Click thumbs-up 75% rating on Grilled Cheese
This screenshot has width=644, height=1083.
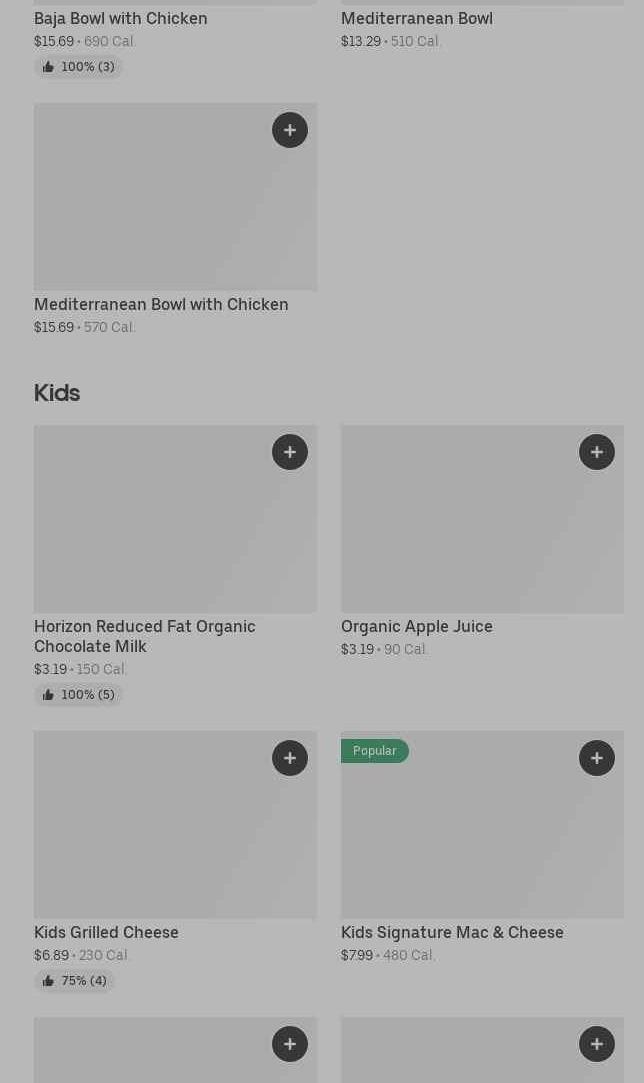click(74, 981)
